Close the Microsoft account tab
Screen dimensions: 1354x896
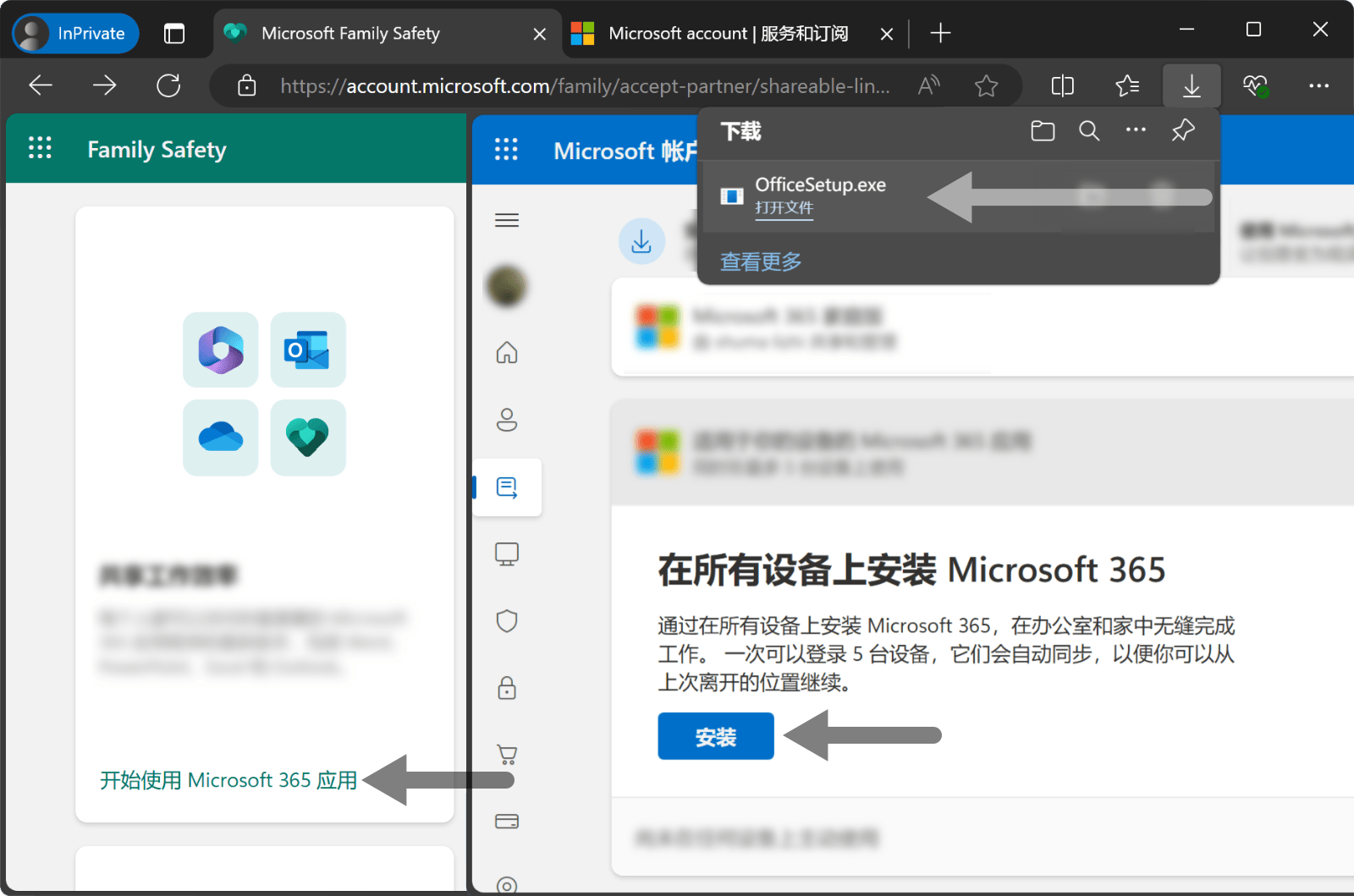click(x=887, y=34)
